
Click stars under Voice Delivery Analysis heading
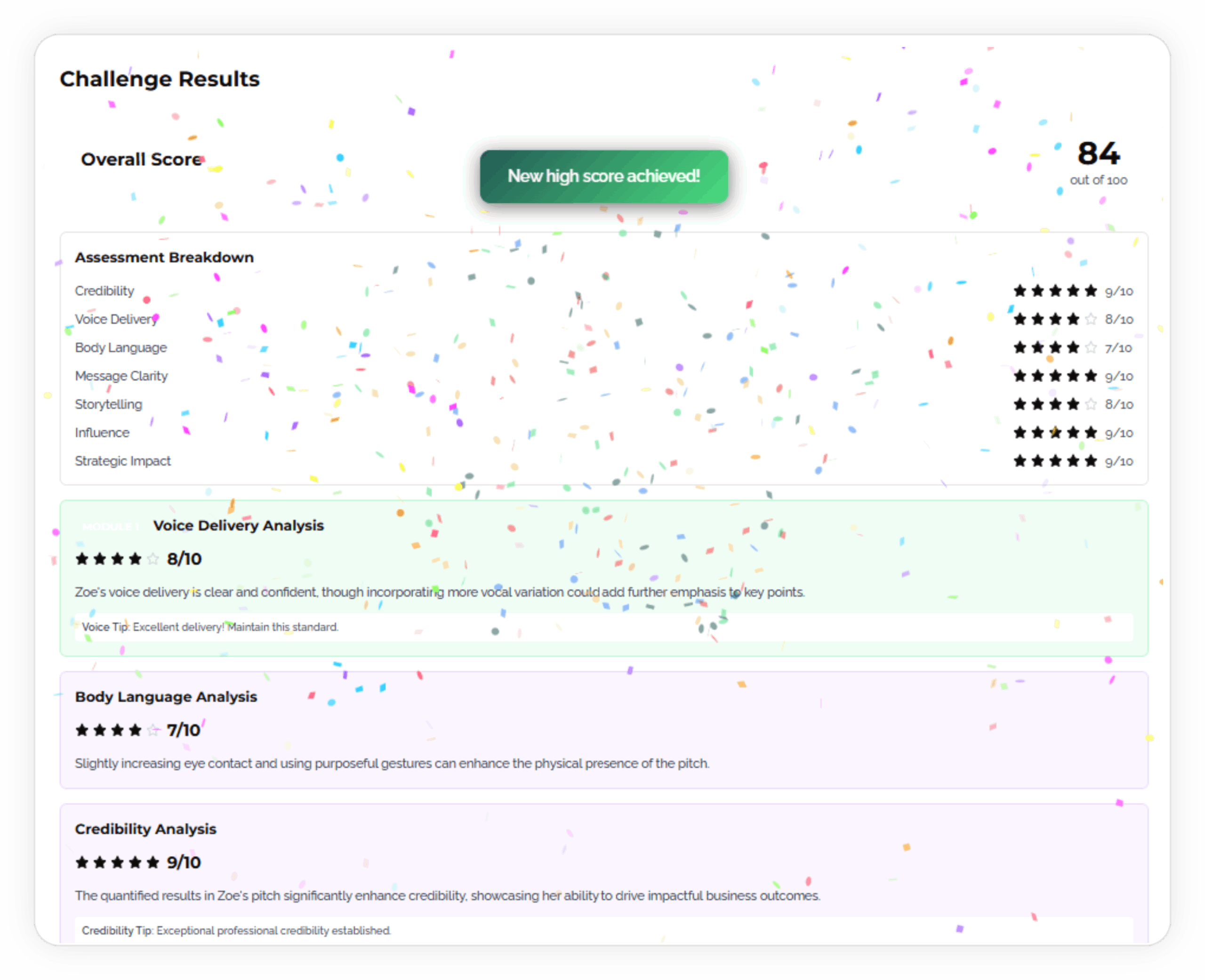117,559
